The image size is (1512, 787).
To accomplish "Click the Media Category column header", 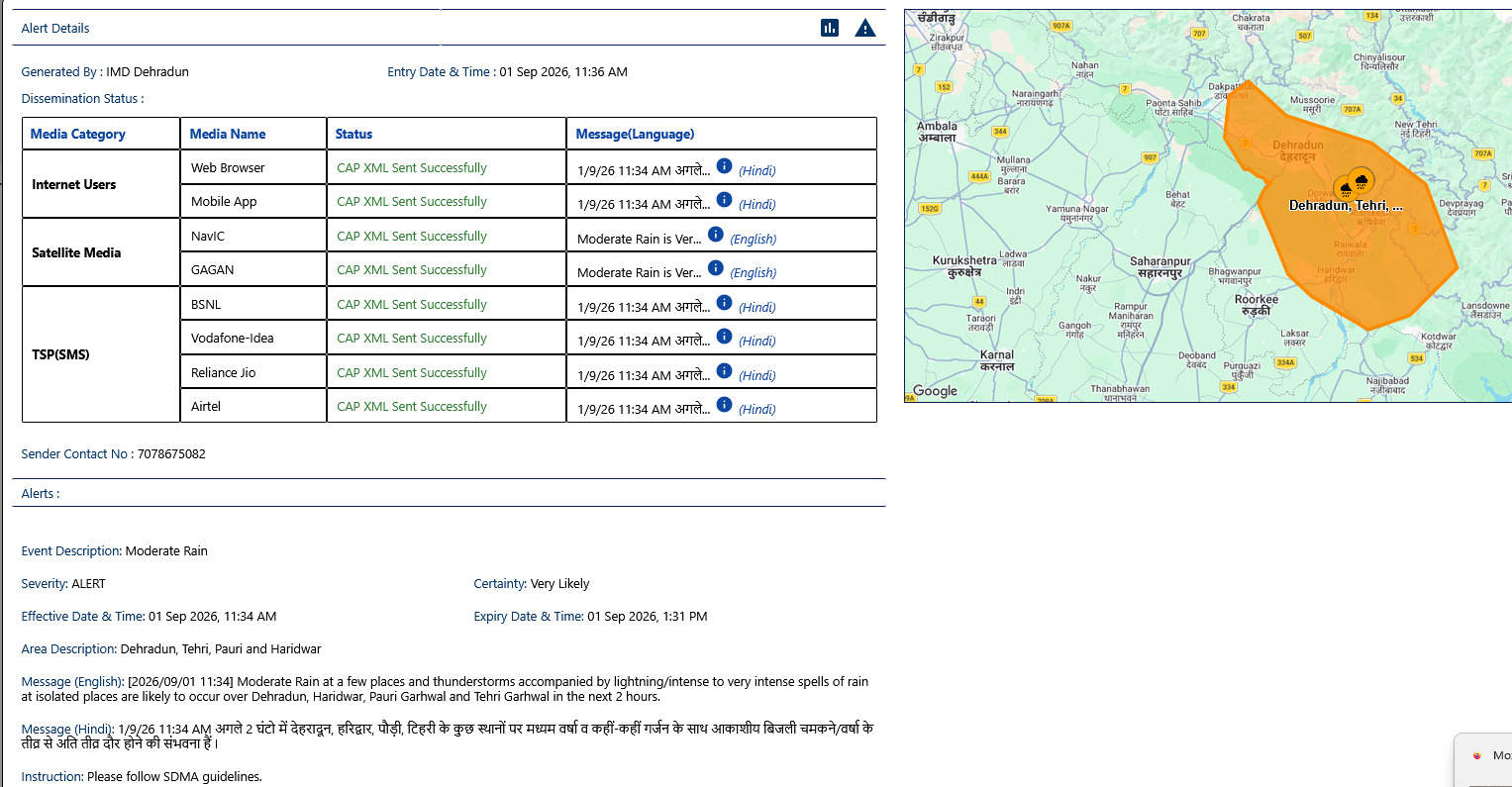I will point(78,134).
